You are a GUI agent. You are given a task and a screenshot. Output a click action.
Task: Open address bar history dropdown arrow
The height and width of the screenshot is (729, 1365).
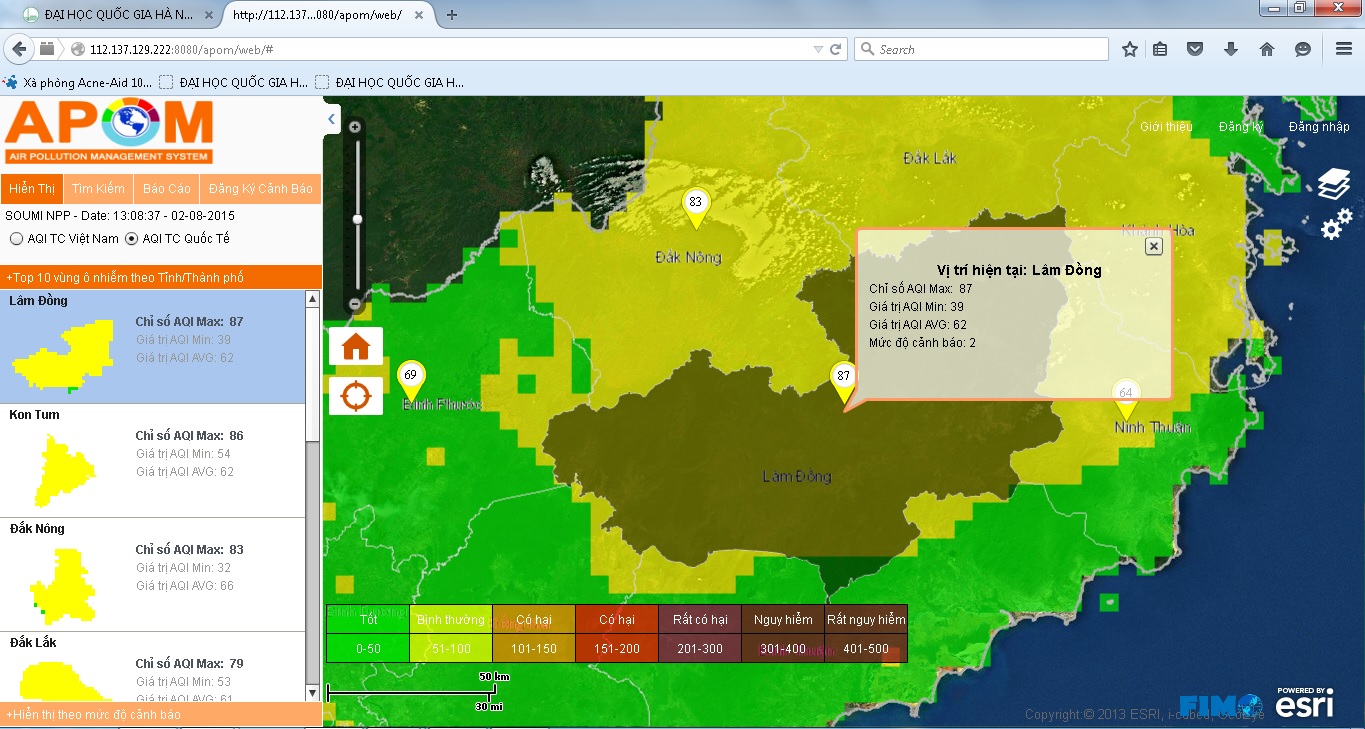coord(818,49)
